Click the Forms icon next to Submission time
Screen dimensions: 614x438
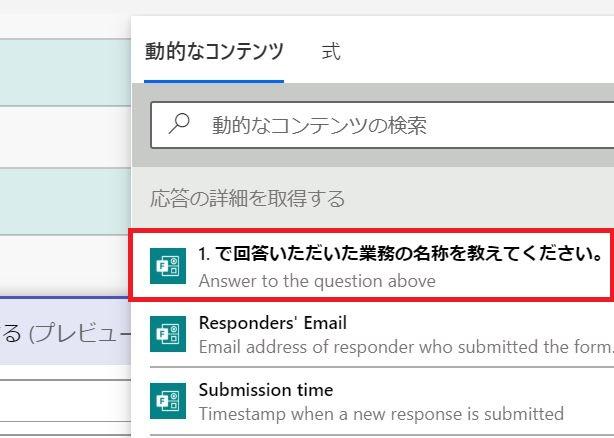coord(168,401)
